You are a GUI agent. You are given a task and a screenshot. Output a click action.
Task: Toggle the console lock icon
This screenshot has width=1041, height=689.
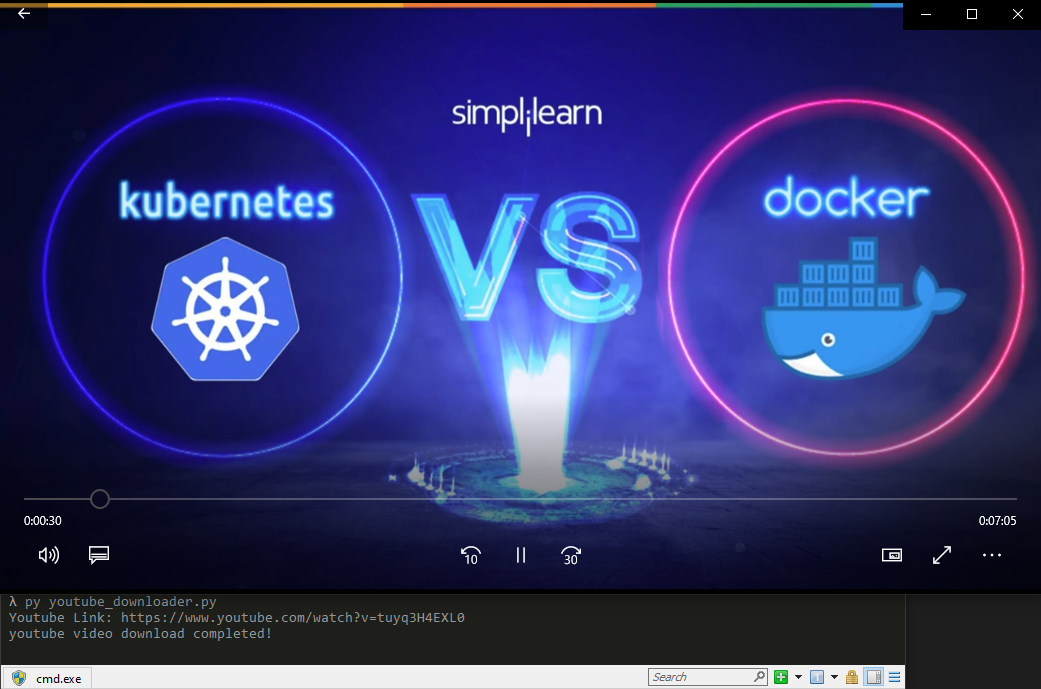852,677
